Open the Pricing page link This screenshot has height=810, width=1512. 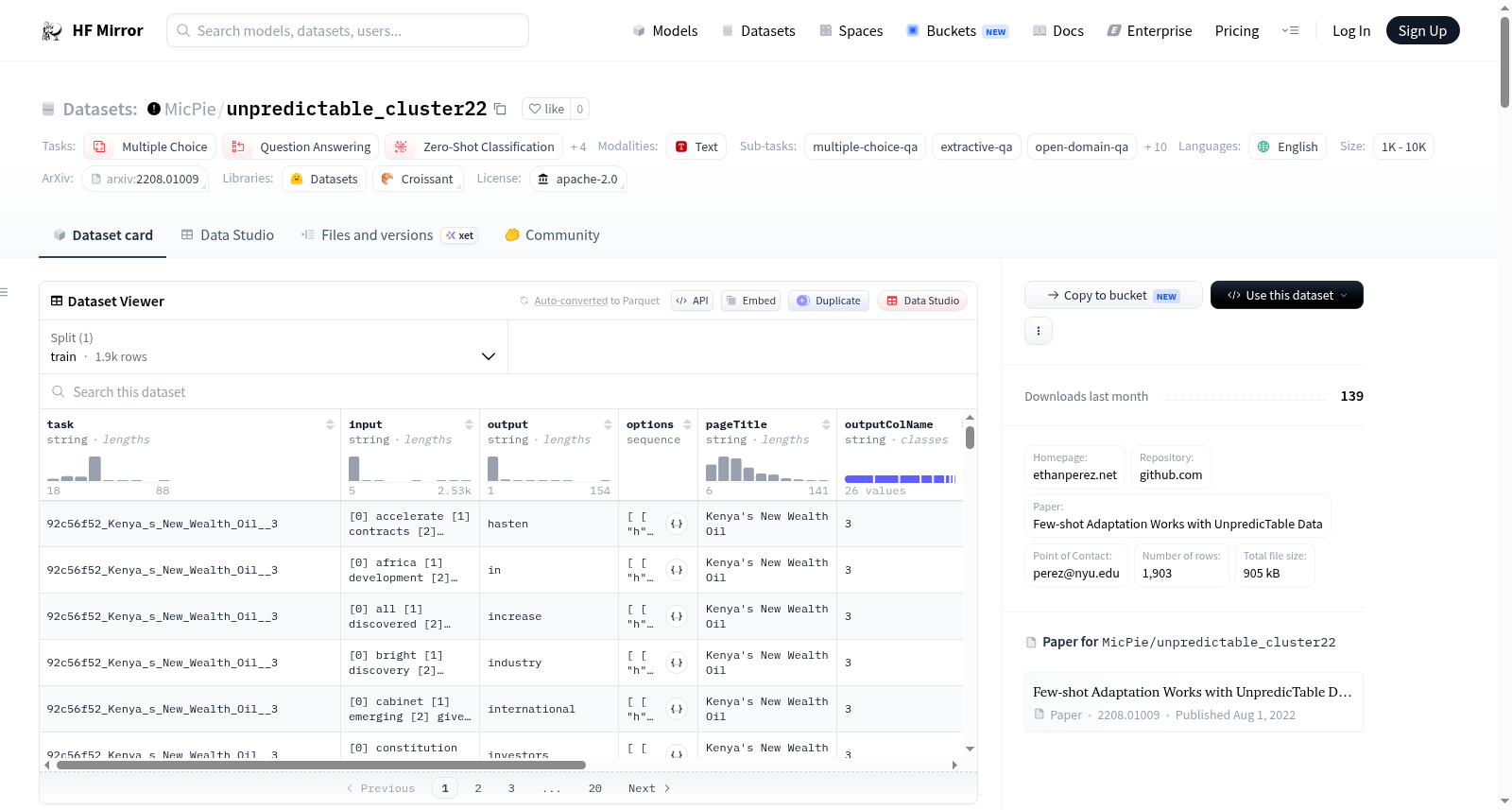click(x=1237, y=31)
